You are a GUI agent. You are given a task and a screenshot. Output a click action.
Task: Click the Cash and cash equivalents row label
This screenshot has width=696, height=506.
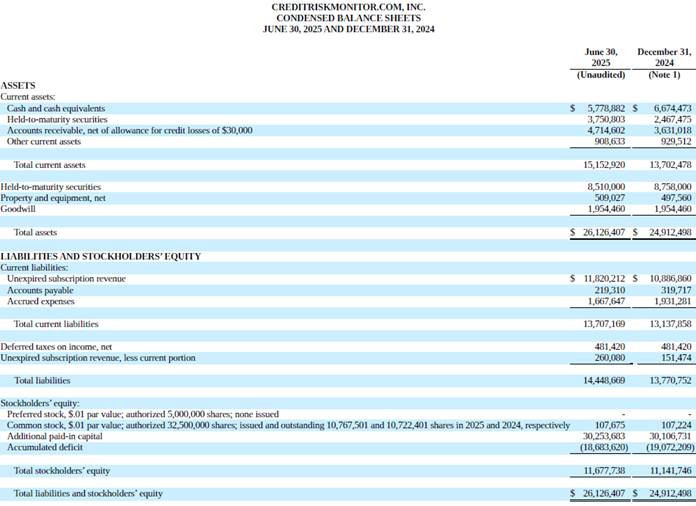56,108
